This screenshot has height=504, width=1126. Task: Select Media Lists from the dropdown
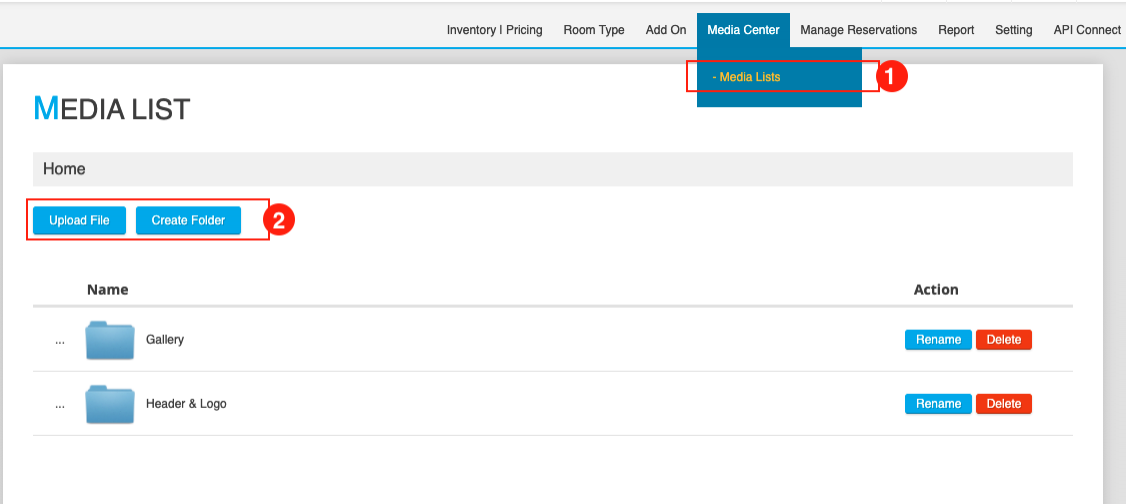pos(747,77)
